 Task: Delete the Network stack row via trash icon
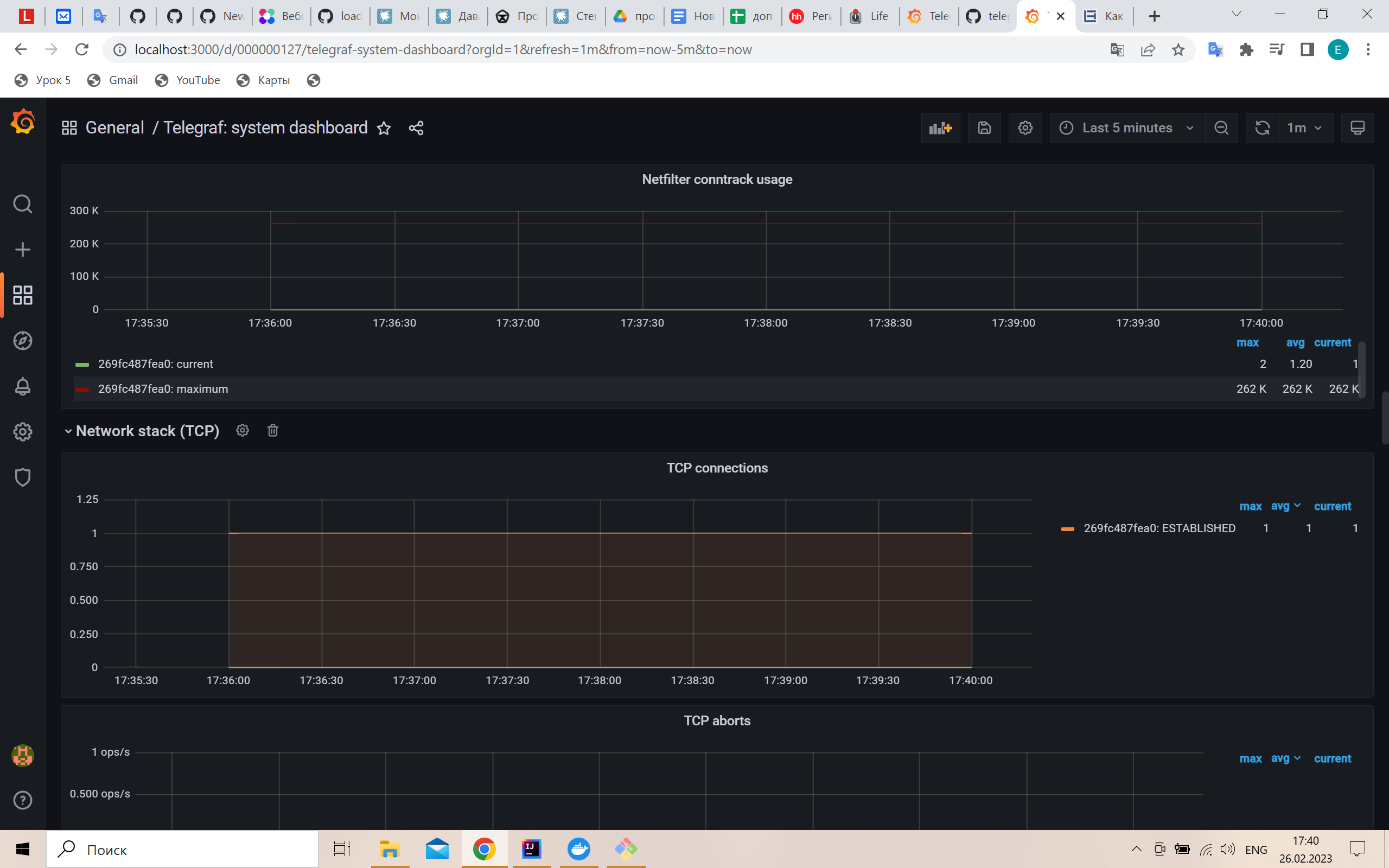(272, 430)
